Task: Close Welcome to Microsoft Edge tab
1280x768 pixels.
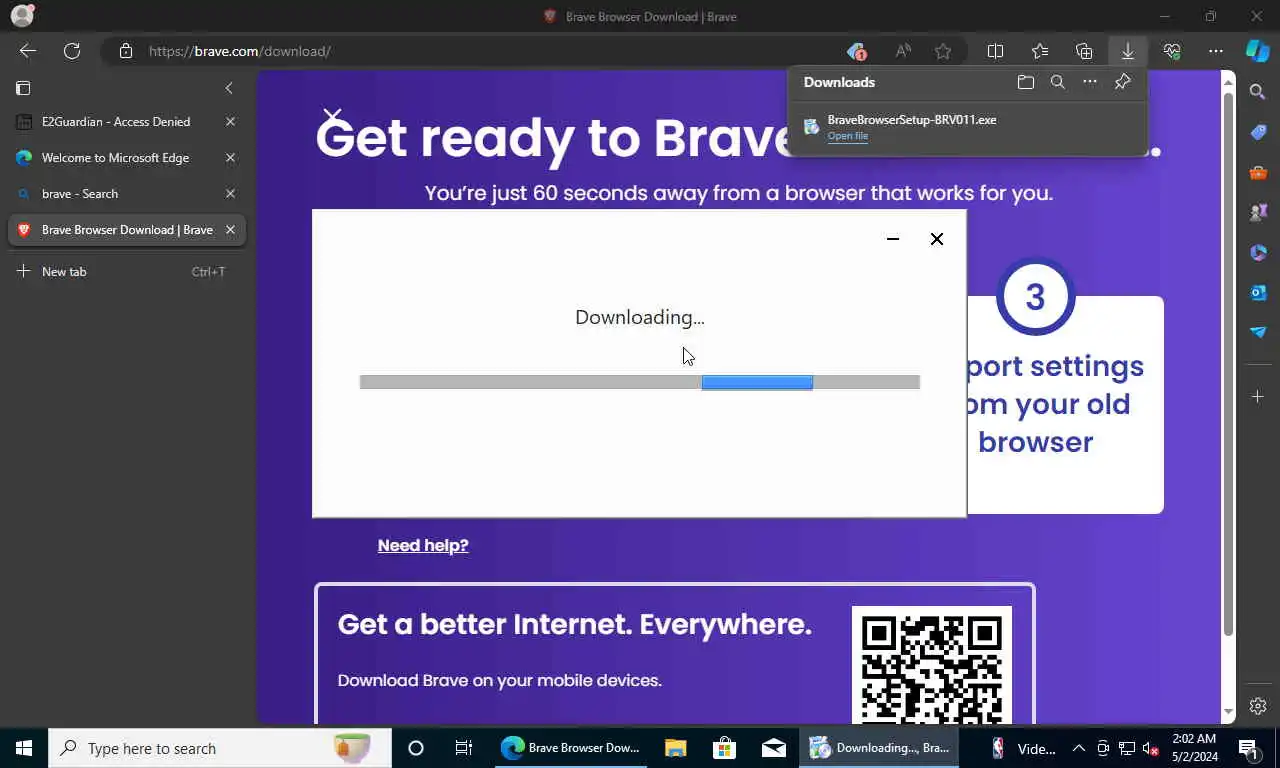Action: pyautogui.click(x=230, y=158)
